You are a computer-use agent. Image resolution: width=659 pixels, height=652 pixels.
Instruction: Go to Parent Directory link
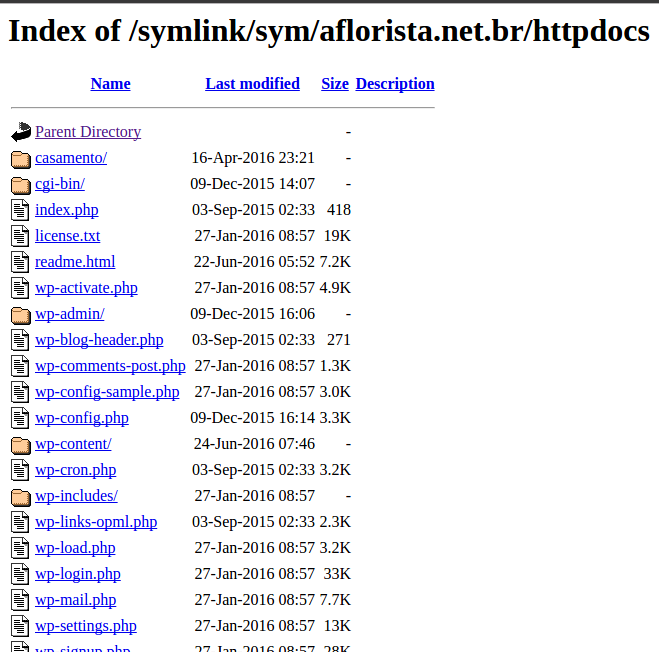(x=88, y=132)
